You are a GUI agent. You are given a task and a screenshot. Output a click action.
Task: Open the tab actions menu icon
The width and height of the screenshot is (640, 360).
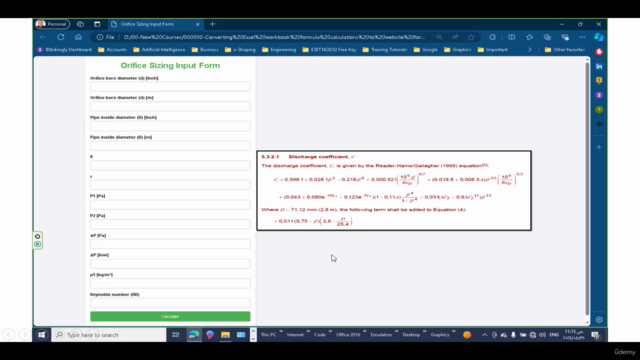[97, 24]
